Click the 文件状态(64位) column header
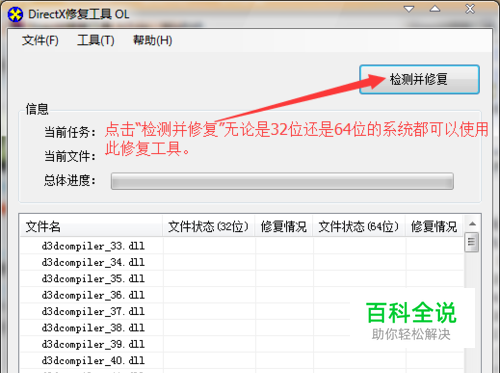This screenshot has height=373, width=500. click(x=359, y=226)
